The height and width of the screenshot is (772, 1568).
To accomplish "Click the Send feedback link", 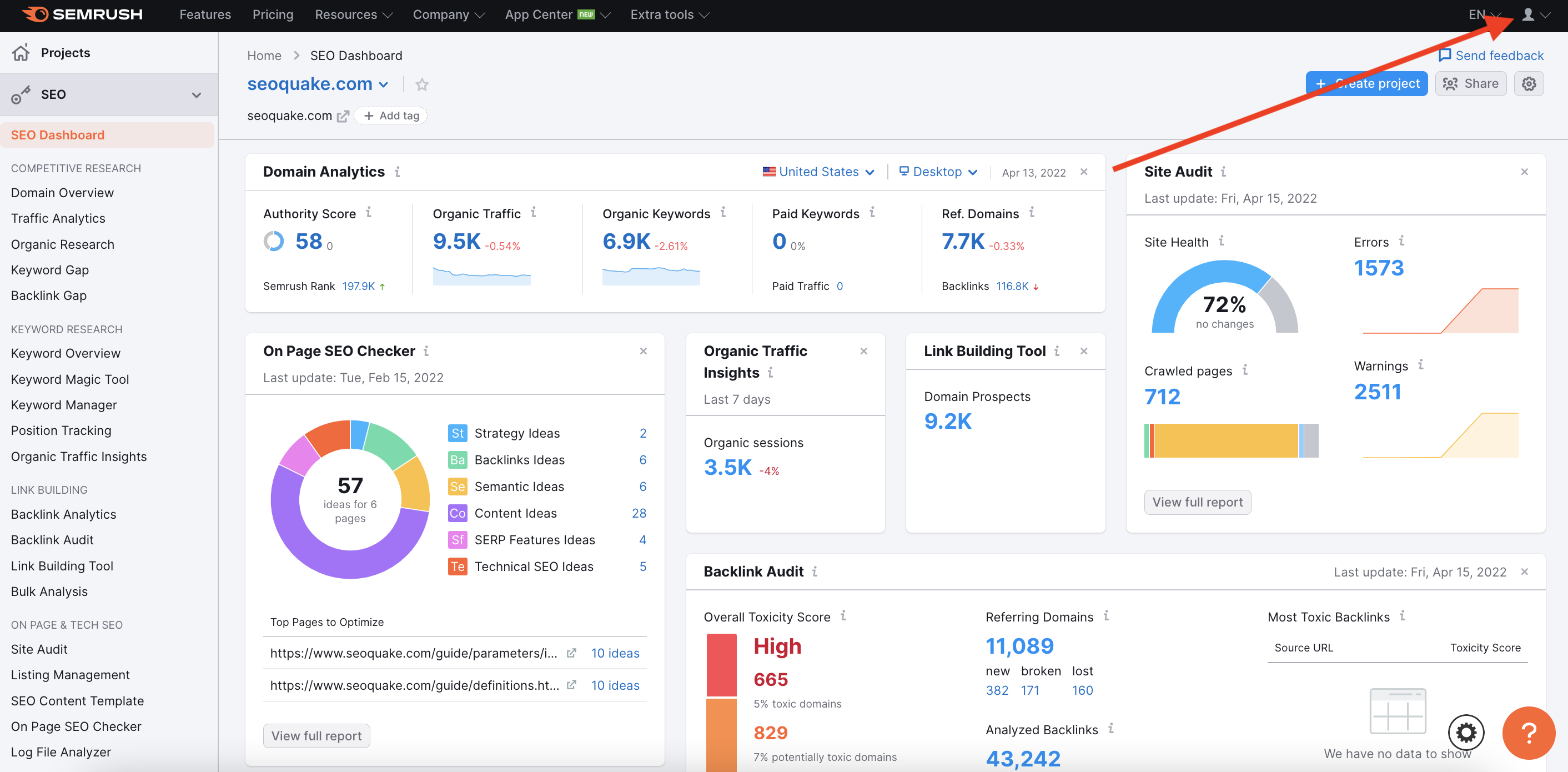I will pyautogui.click(x=1491, y=56).
